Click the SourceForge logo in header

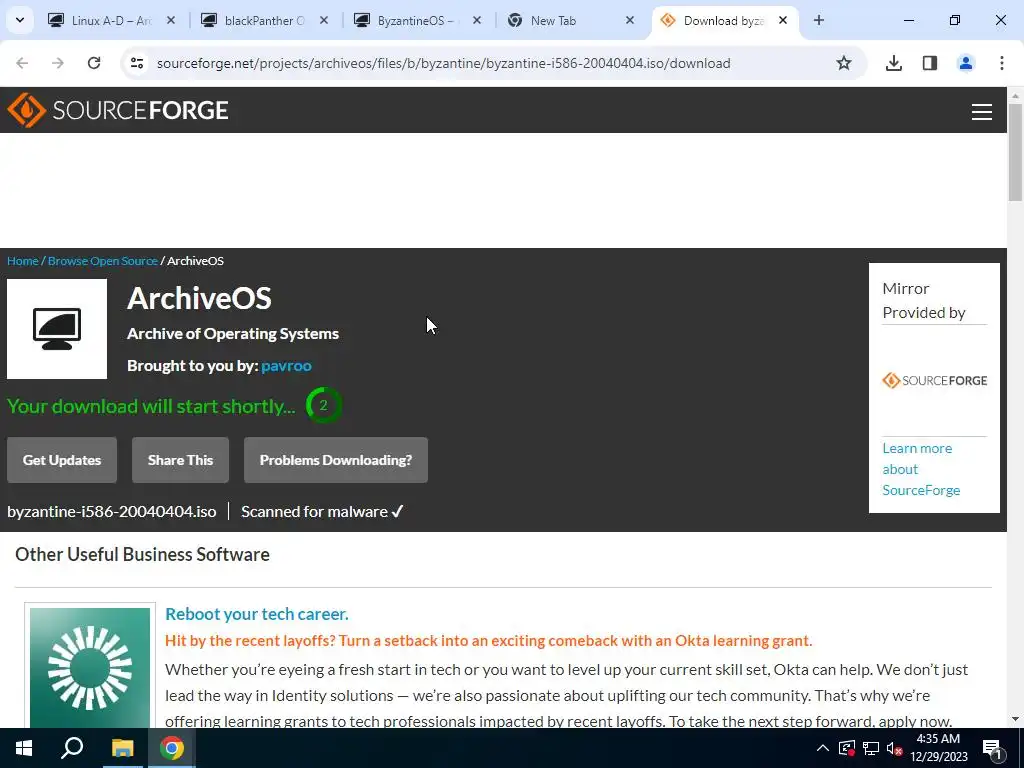pos(118,110)
